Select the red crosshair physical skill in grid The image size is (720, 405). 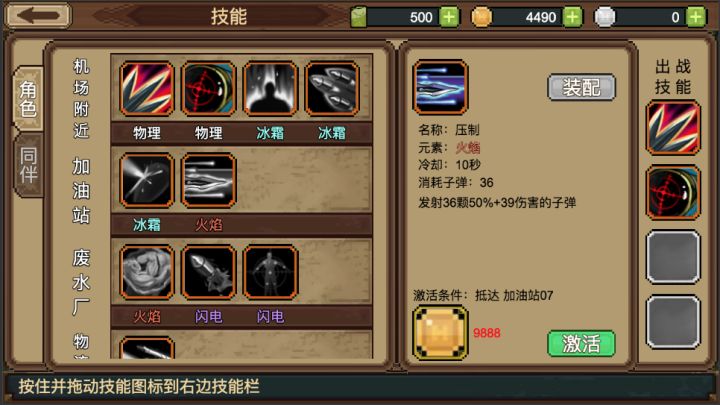[208, 89]
